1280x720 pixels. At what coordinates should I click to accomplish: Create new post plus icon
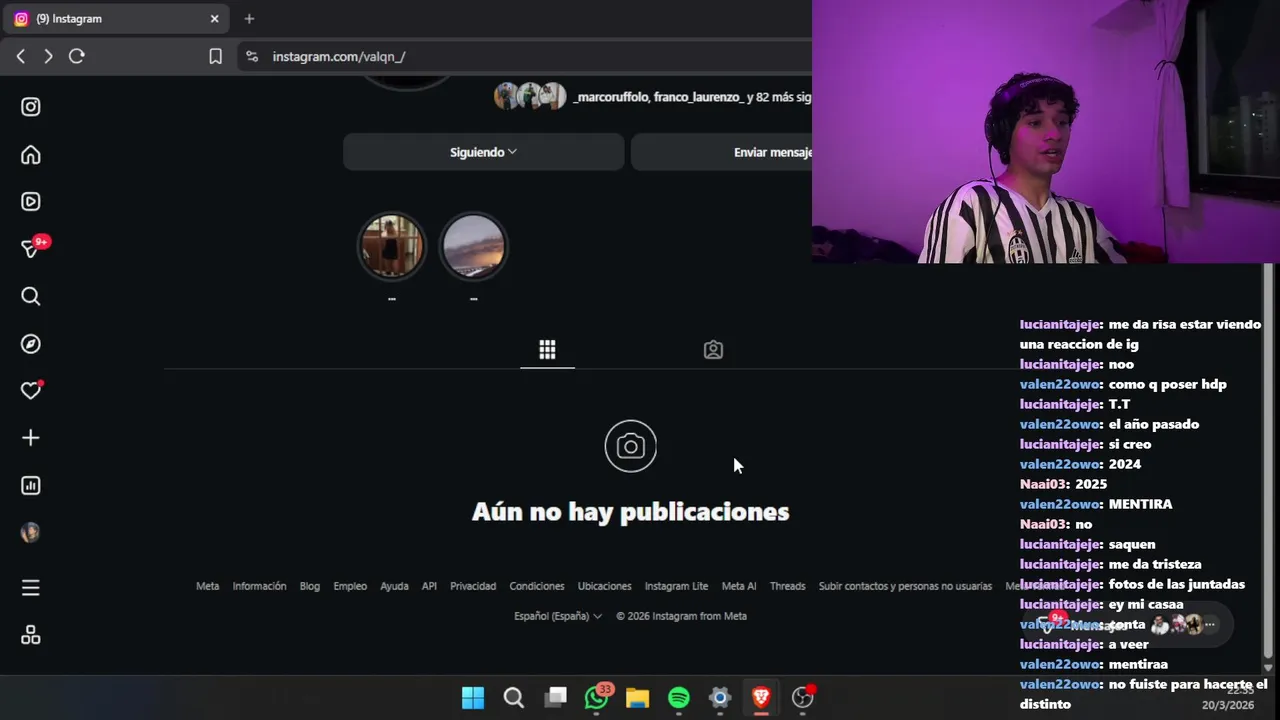(31, 438)
